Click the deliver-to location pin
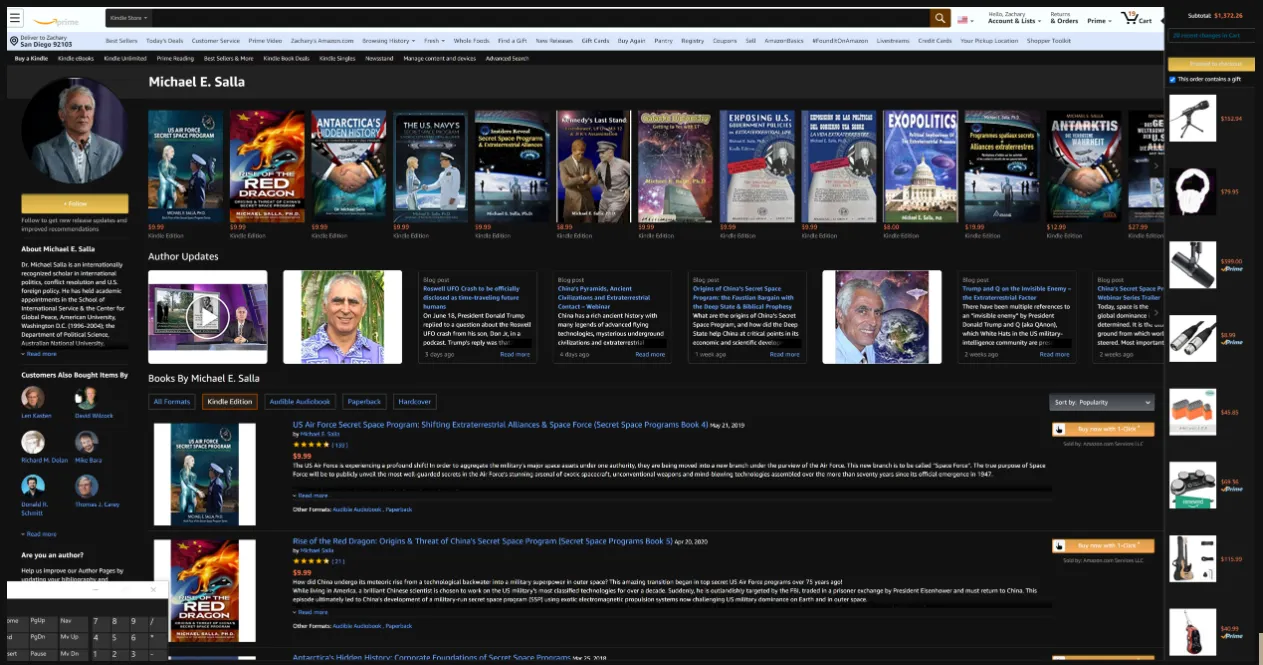 tap(14, 41)
